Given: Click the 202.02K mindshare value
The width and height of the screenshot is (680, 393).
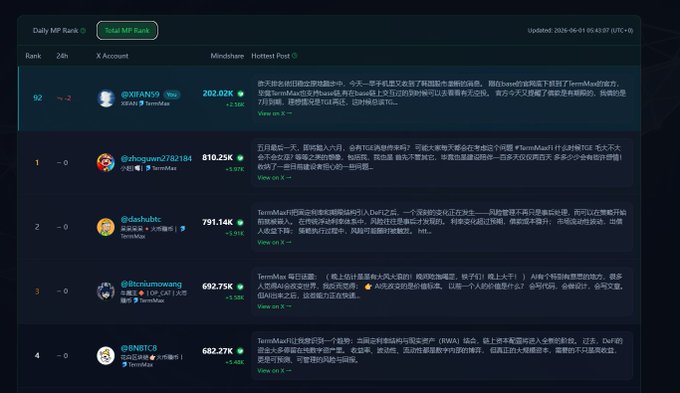Looking at the screenshot, I should (x=218, y=93).
